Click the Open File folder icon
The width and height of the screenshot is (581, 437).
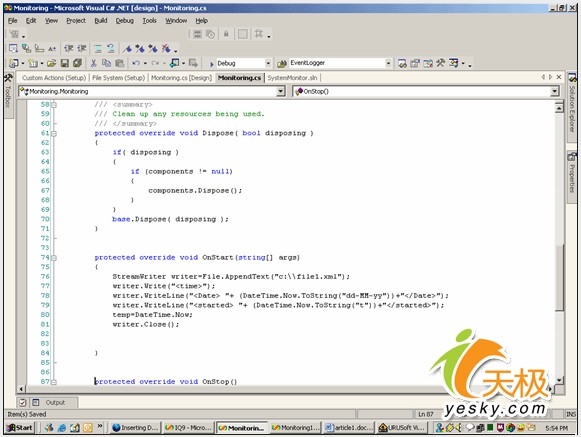pos(52,63)
